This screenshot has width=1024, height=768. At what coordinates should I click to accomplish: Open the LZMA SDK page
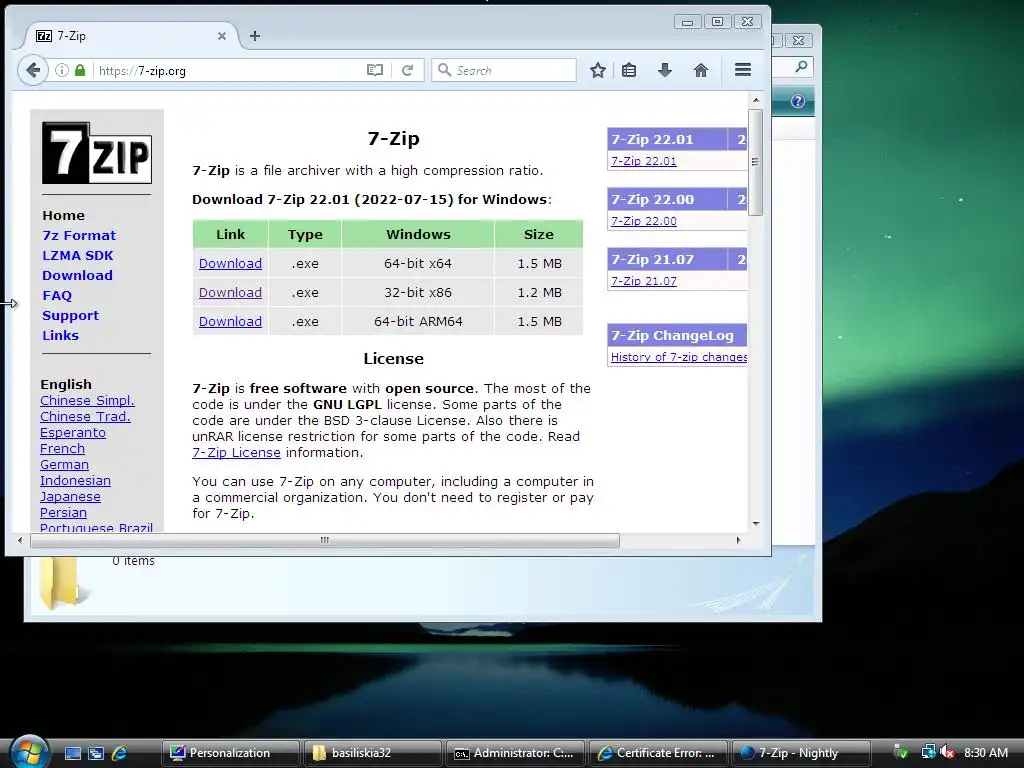[78, 255]
